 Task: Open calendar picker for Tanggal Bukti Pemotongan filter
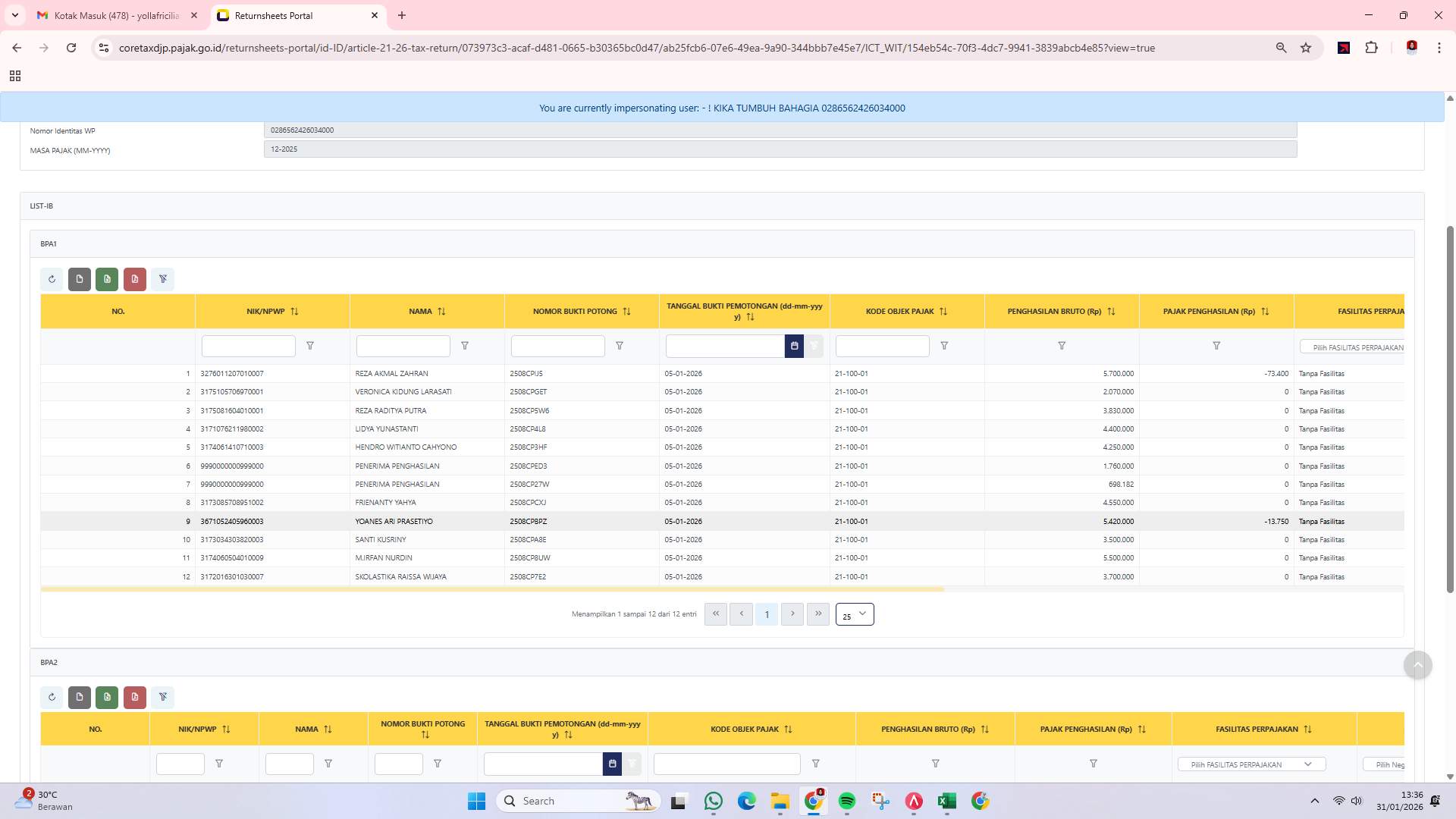click(x=794, y=346)
